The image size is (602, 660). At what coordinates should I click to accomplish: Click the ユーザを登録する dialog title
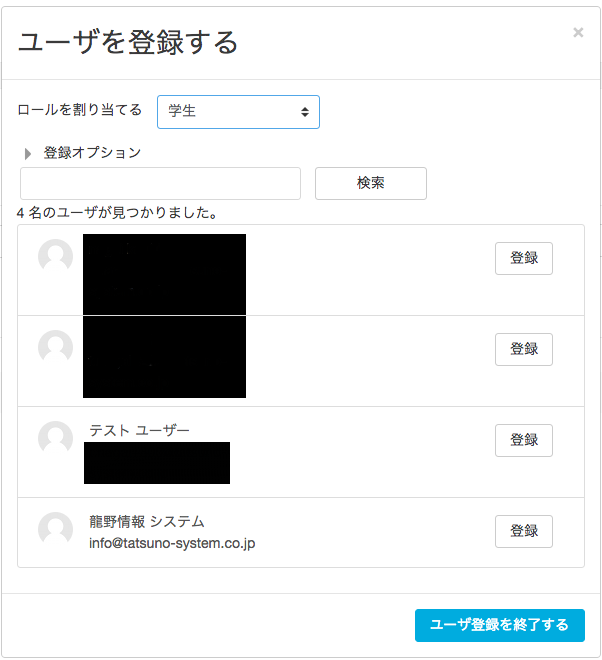point(128,42)
